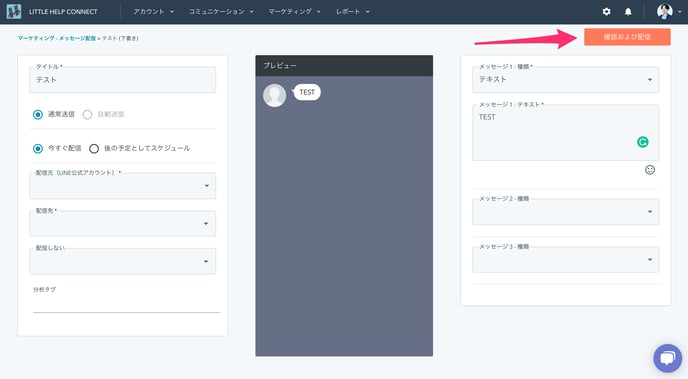The width and height of the screenshot is (688, 379).
Task: Open the notifications bell icon
Action: coord(628,12)
